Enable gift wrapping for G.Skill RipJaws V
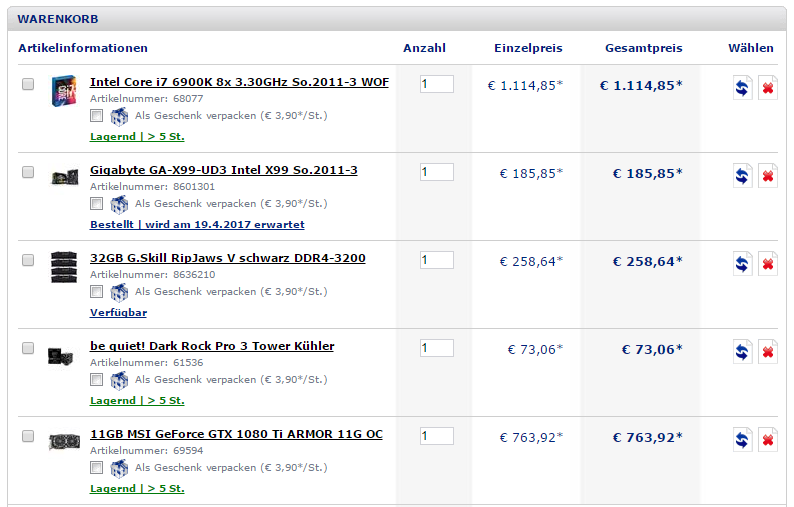This screenshot has width=794, height=507. click(x=96, y=292)
